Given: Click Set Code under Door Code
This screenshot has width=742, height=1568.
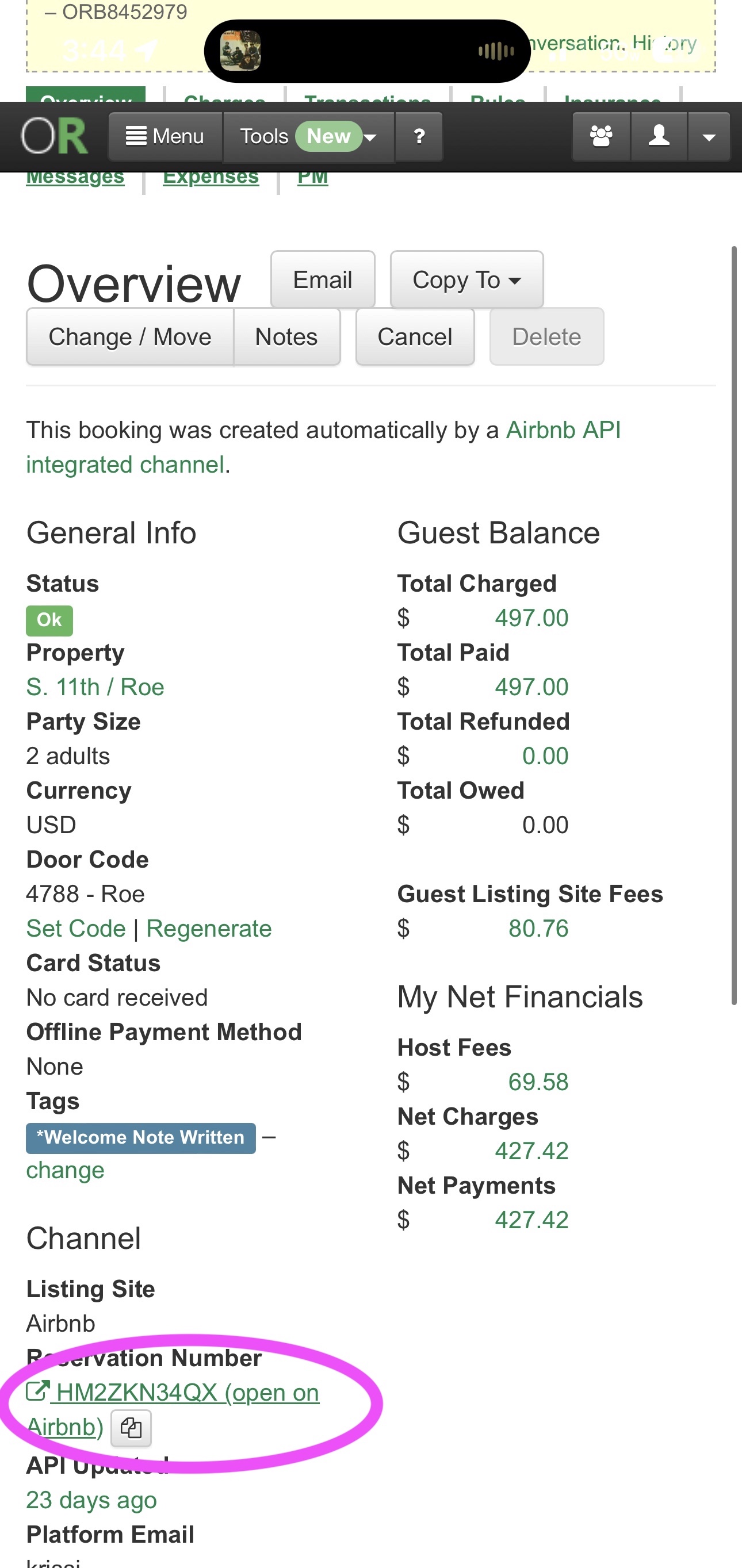Looking at the screenshot, I should (x=75, y=927).
